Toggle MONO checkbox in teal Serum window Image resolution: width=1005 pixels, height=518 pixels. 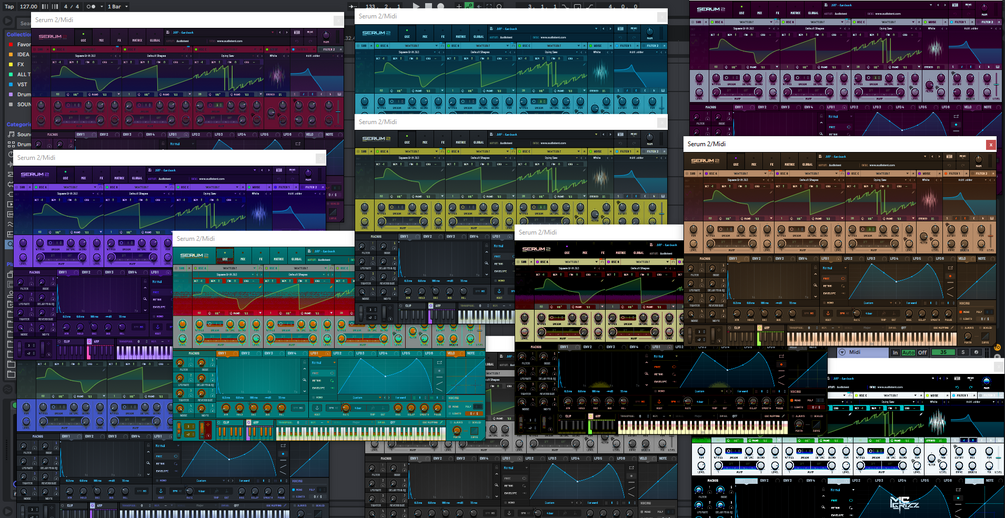pyautogui.click(x=450, y=406)
